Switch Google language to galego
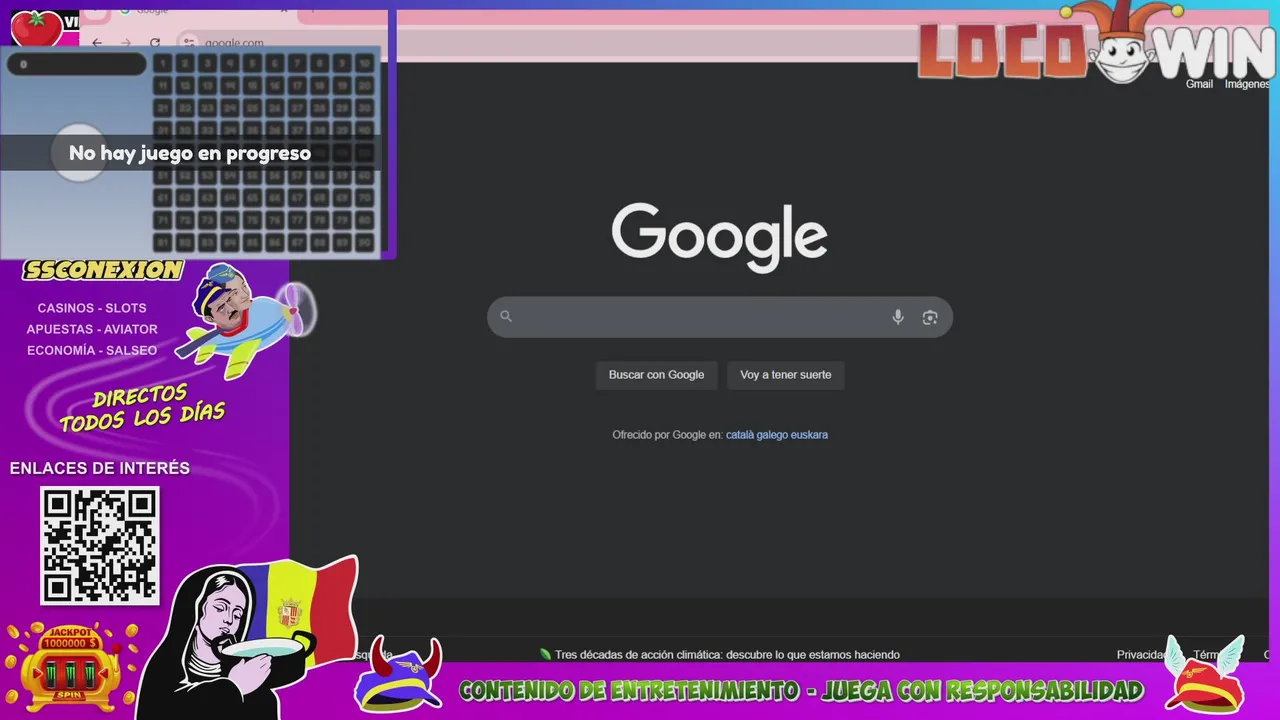This screenshot has height=720, width=1280. tap(772, 435)
